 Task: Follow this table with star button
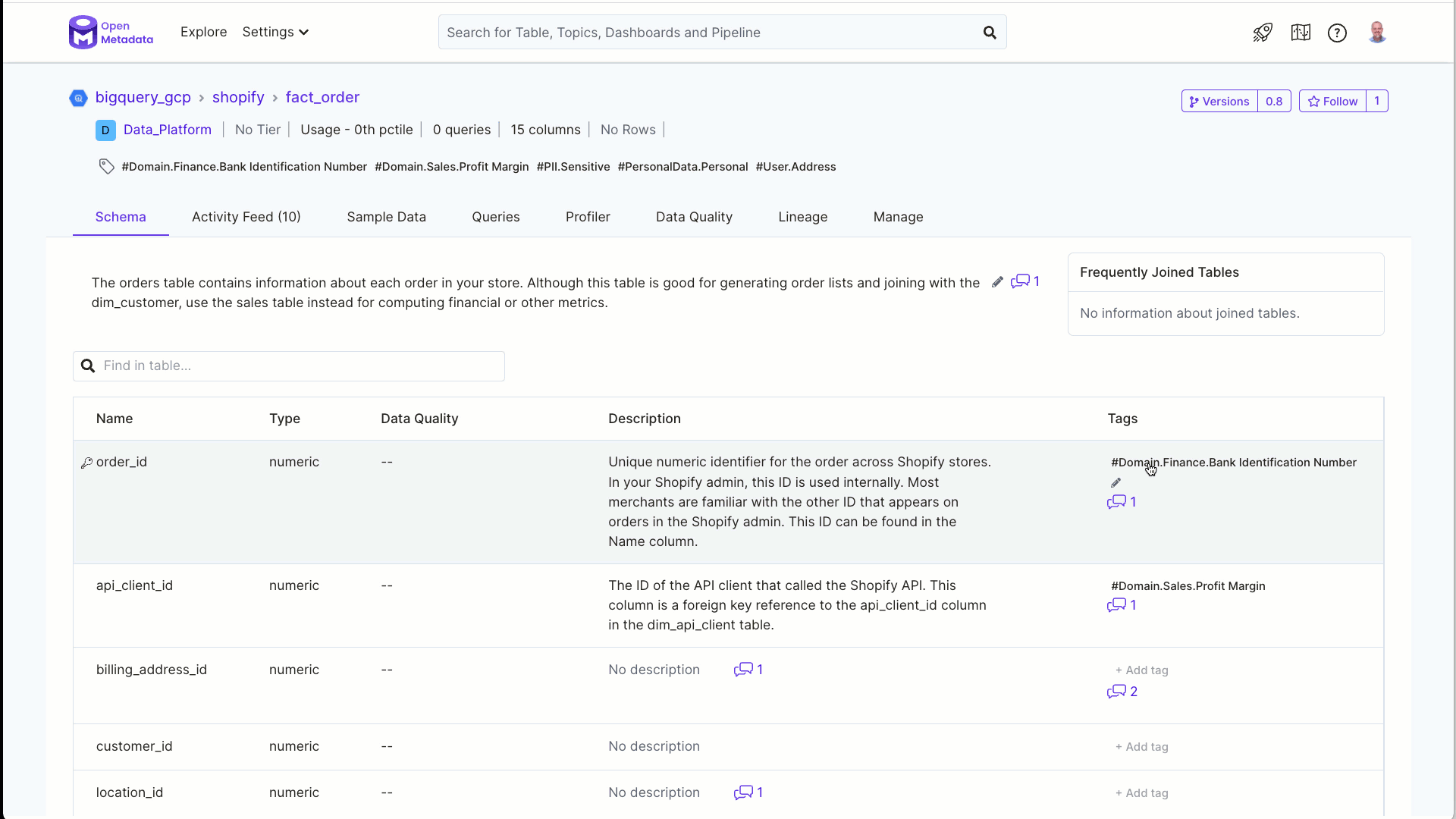pos(1332,101)
